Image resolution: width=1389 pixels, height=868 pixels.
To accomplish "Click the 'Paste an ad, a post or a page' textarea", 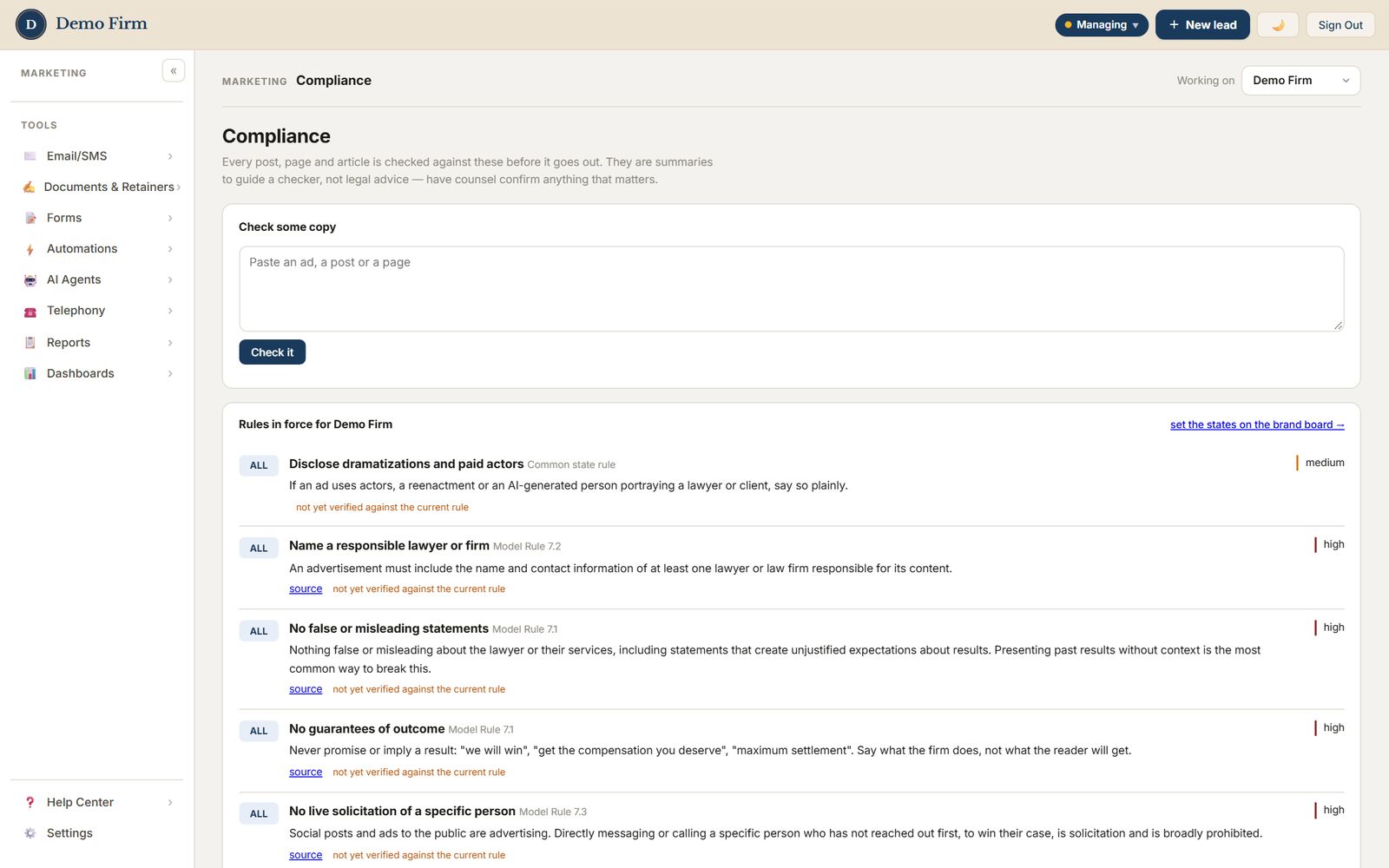I will (x=791, y=289).
